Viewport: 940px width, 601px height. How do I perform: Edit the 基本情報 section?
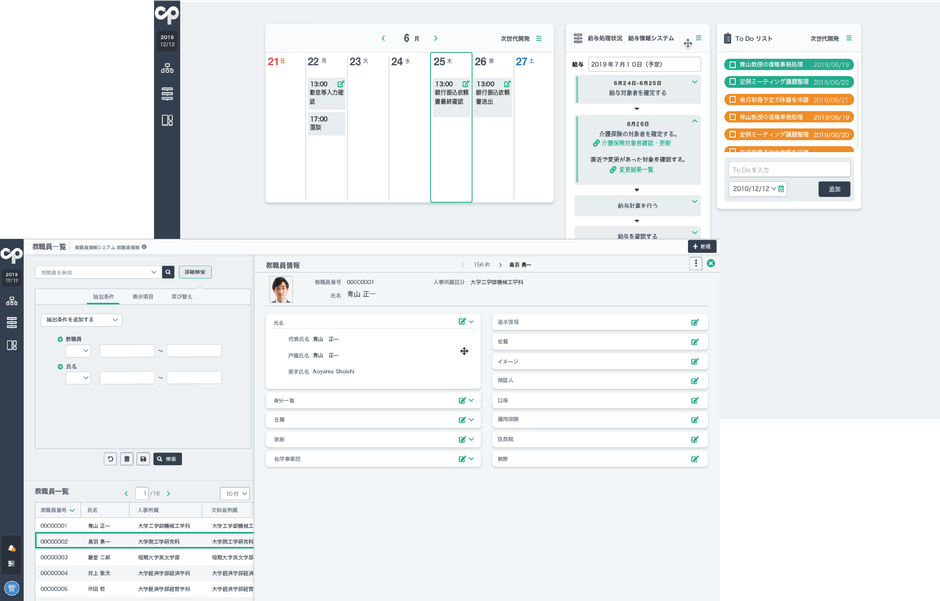pyautogui.click(x=694, y=322)
